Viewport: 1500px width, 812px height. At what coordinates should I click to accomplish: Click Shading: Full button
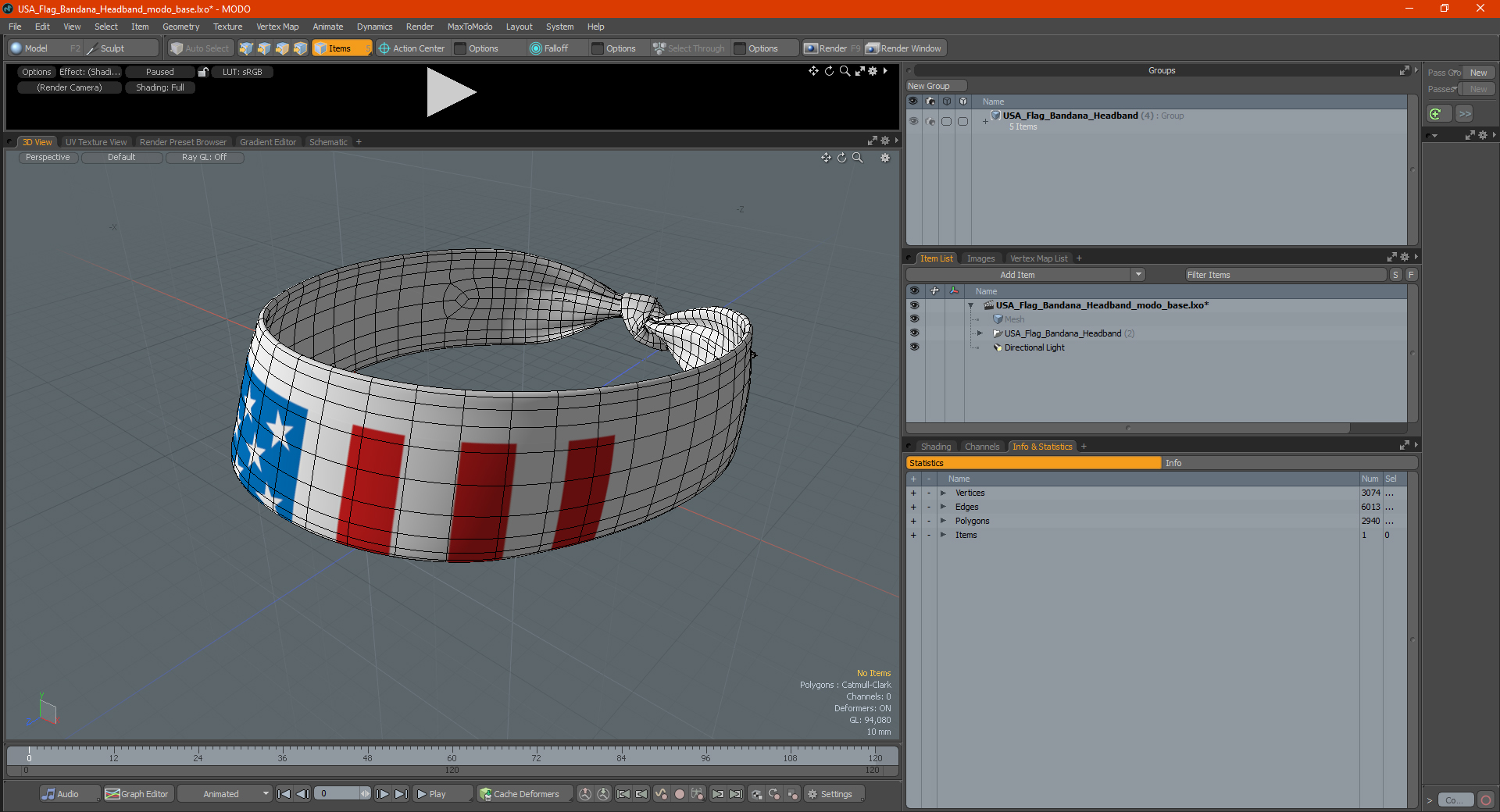click(x=160, y=87)
